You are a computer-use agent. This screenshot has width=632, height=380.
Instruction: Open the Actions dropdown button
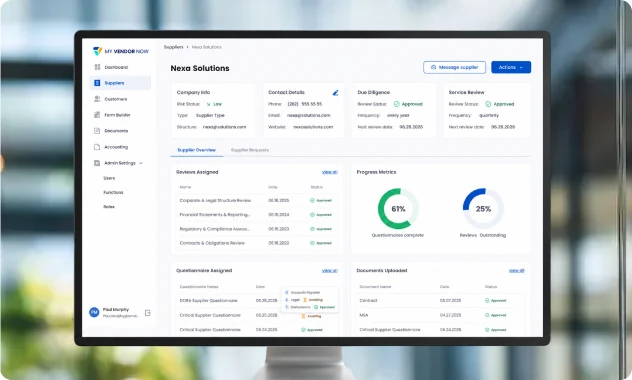pos(511,67)
